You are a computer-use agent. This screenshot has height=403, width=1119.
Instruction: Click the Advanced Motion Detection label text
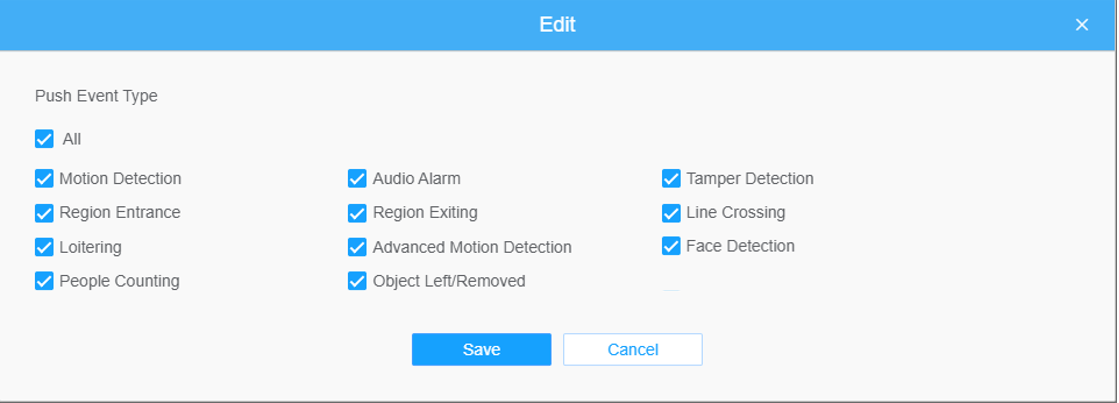tap(472, 247)
